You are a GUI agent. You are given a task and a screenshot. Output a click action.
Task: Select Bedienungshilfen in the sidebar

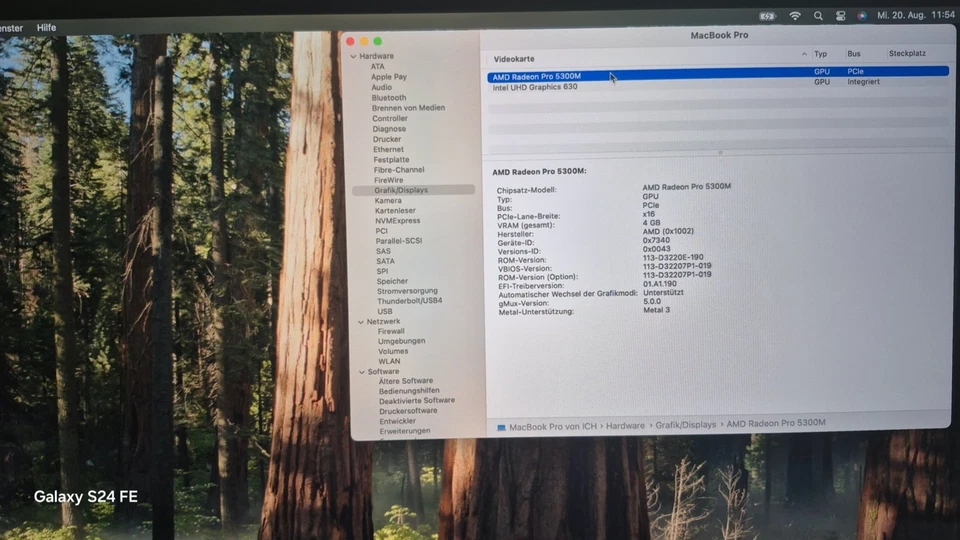[409, 391]
